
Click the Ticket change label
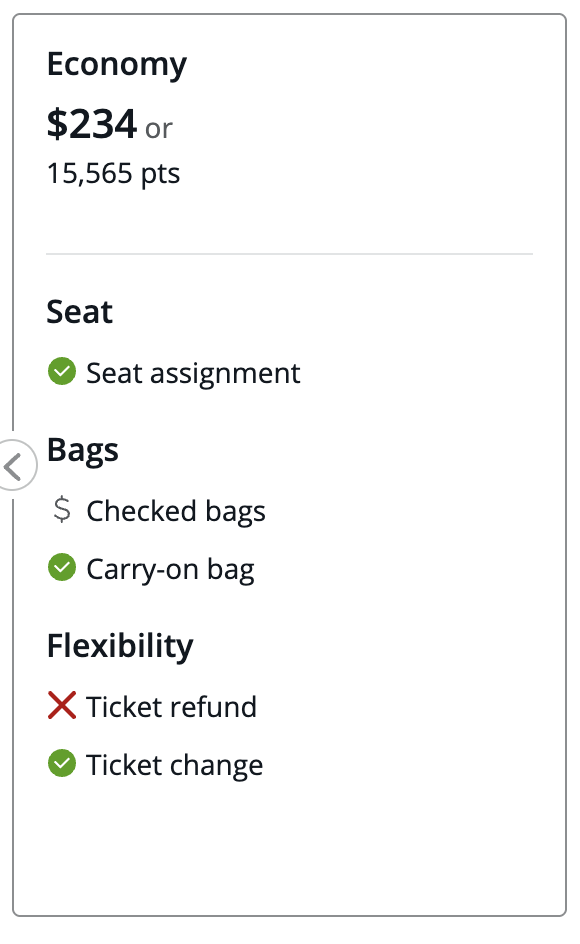tap(175, 765)
